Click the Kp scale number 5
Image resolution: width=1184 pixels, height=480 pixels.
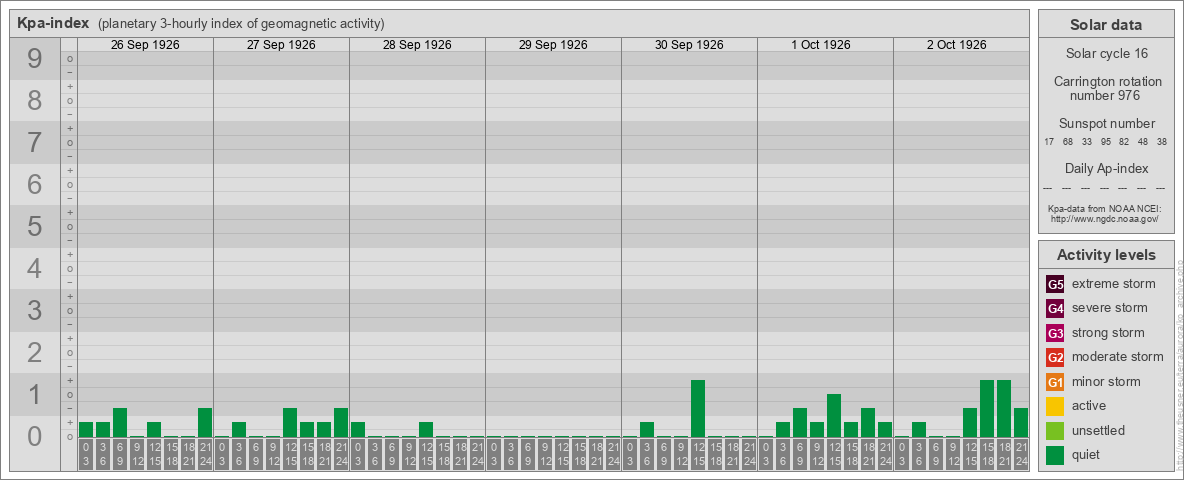pos(35,226)
